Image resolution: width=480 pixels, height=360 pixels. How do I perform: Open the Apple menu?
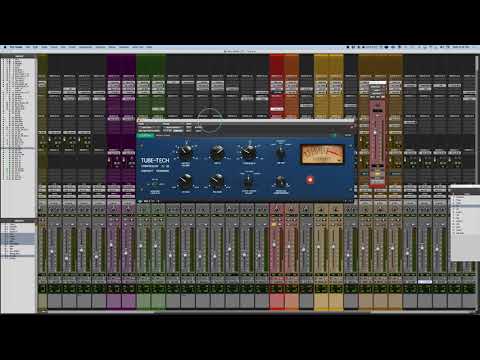[x=5, y=47]
